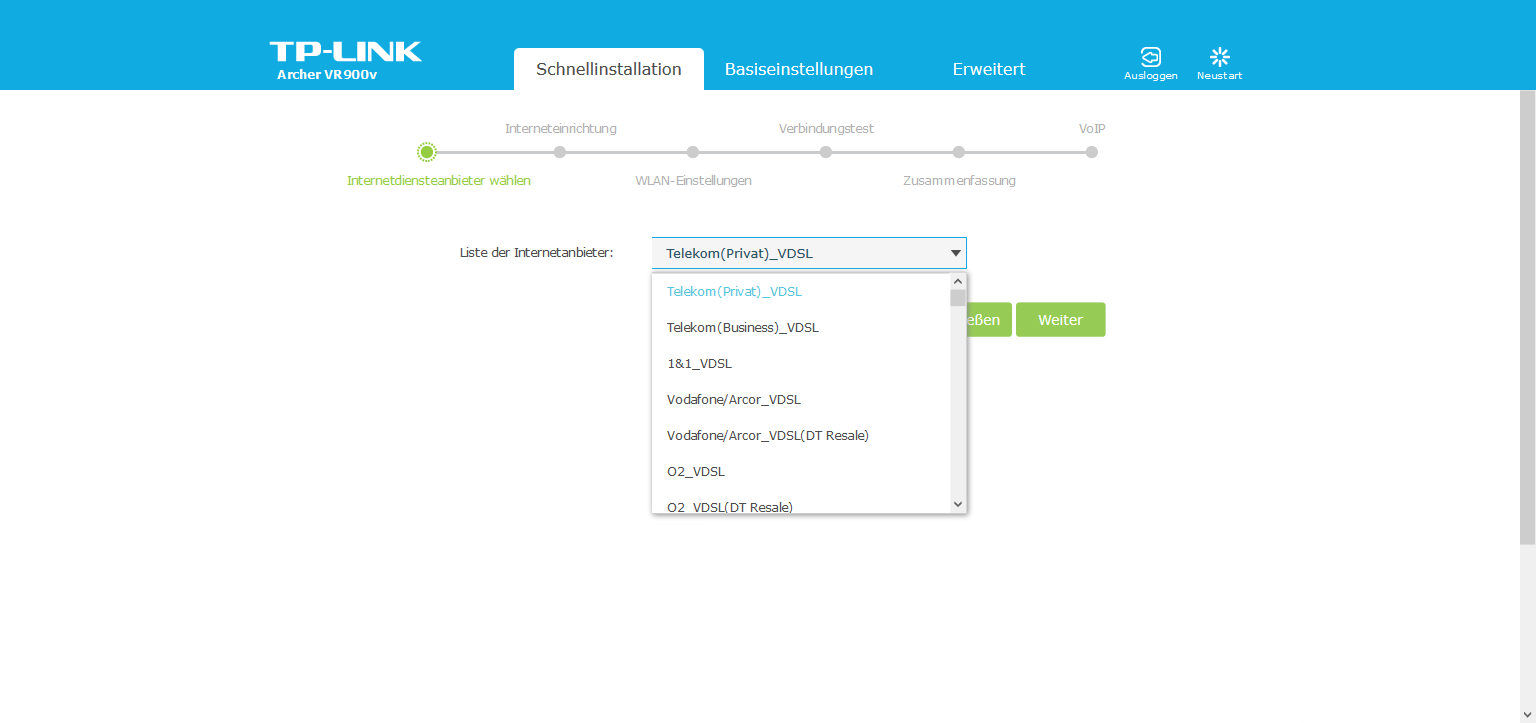Open the Schnellinstallation tab

pyautogui.click(x=609, y=69)
